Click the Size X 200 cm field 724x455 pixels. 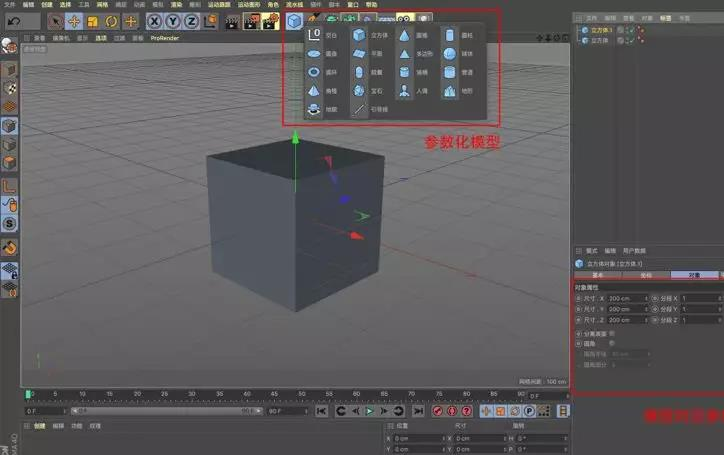627,298
